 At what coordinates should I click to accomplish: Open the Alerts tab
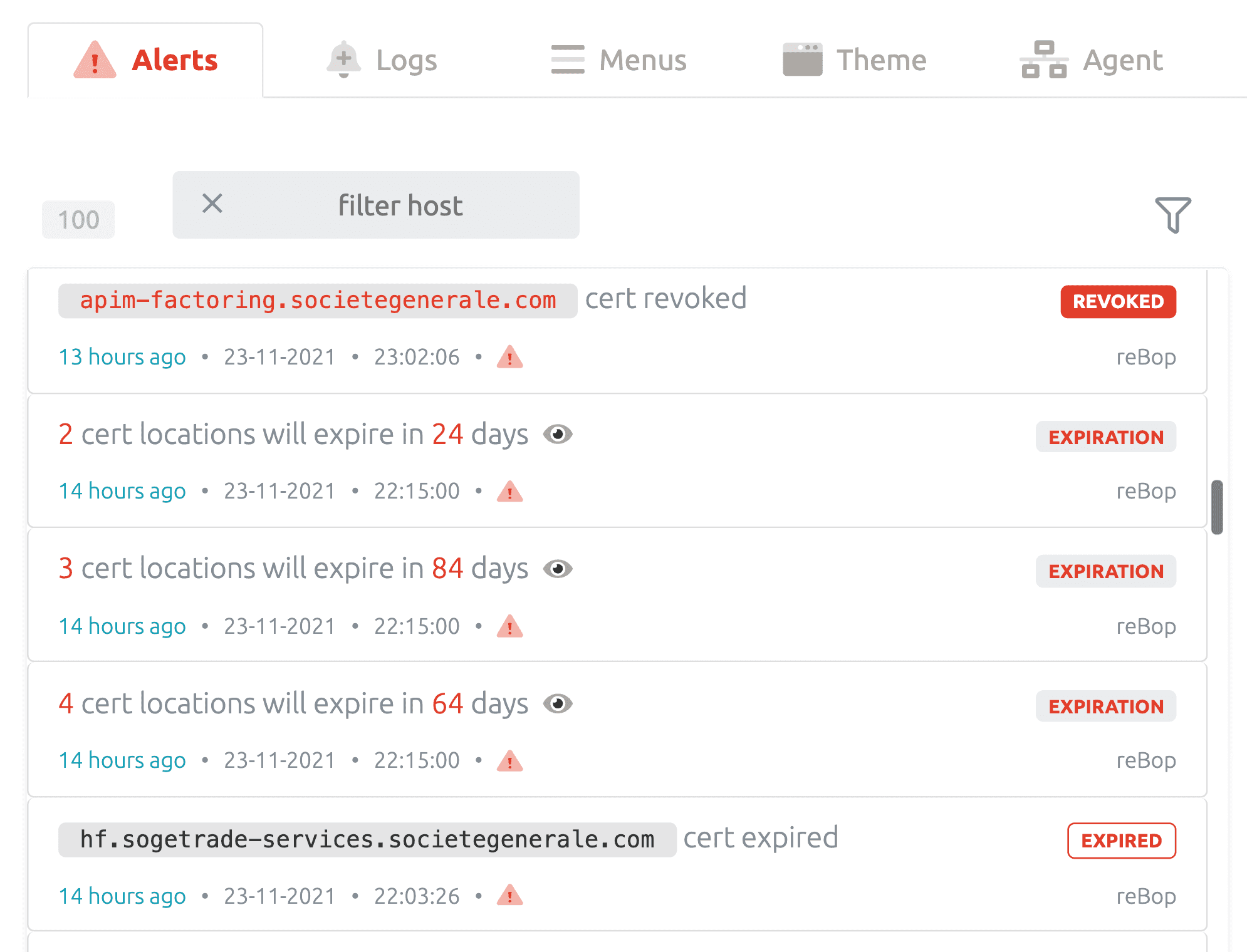click(145, 60)
